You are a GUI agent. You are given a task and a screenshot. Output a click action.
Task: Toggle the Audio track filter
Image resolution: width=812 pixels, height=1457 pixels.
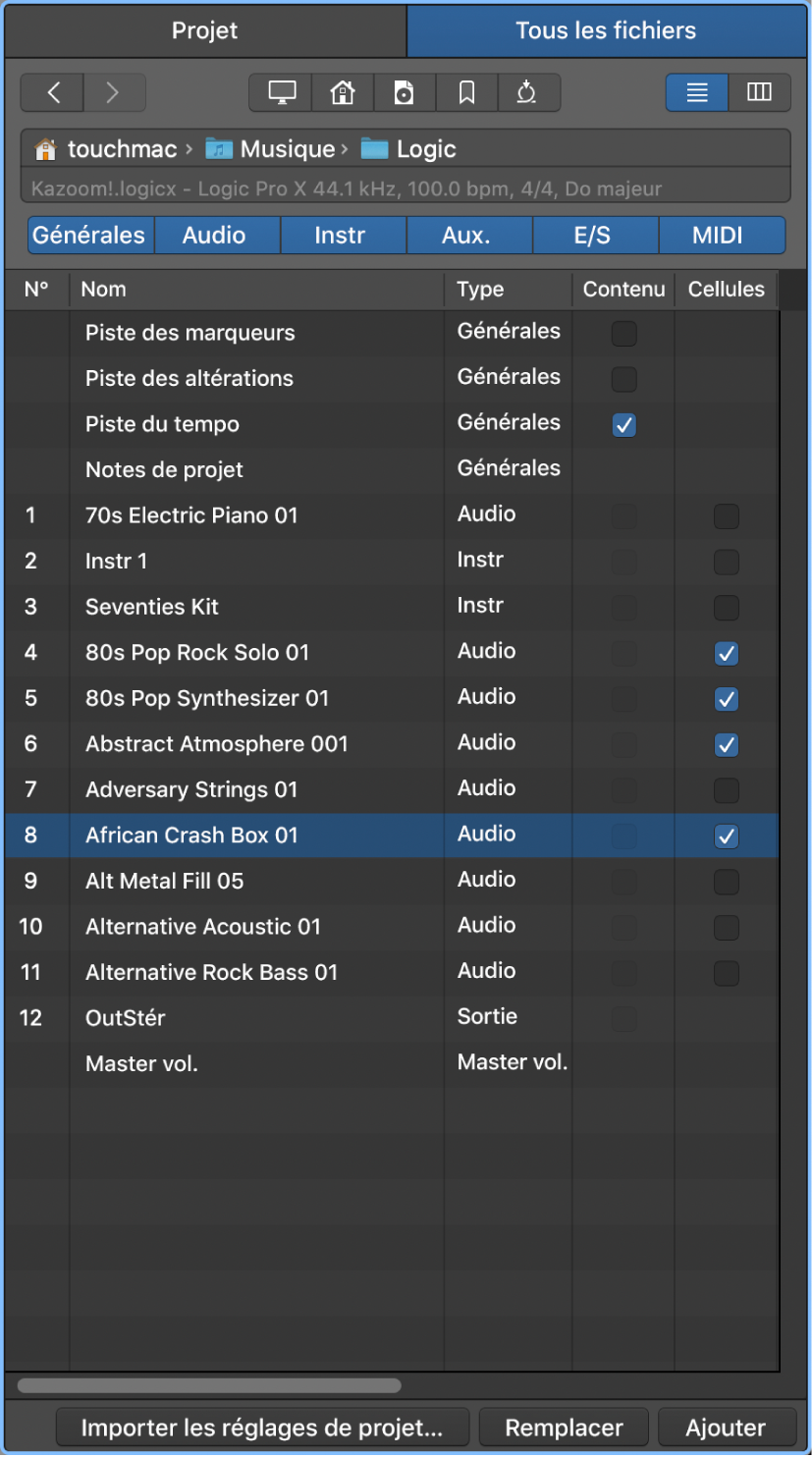pyautogui.click(x=214, y=236)
